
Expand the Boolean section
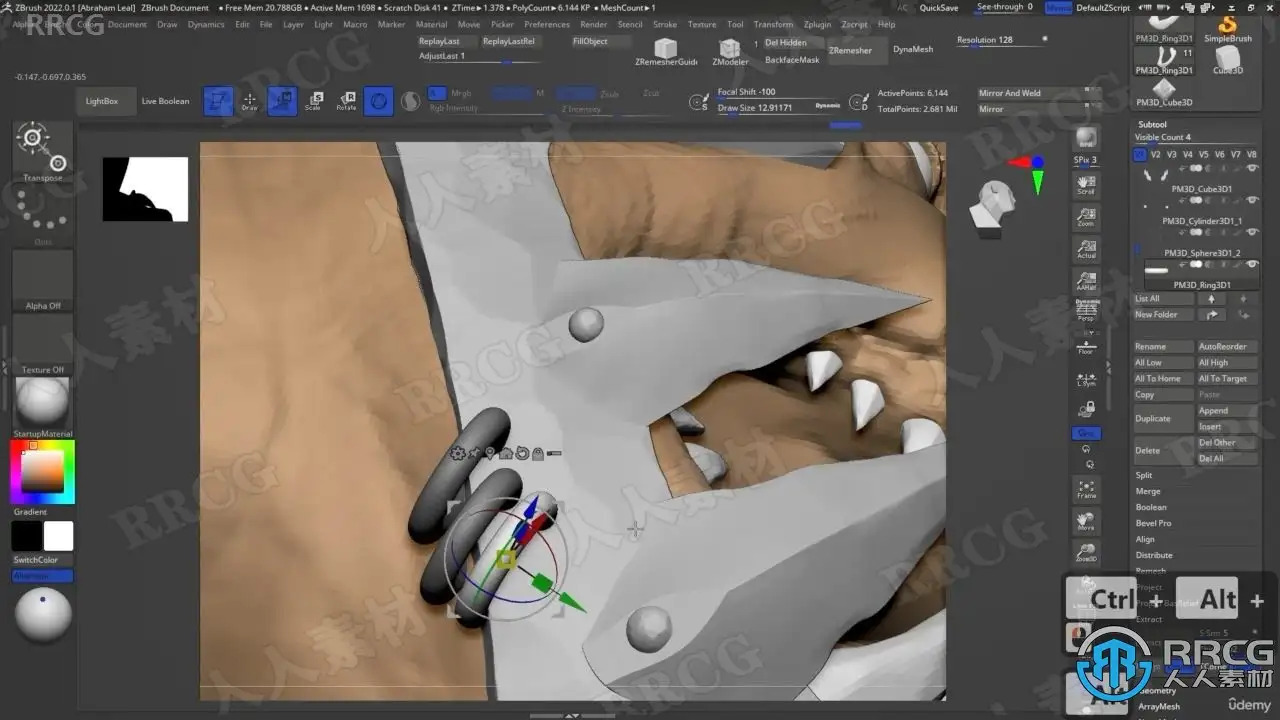1151,507
